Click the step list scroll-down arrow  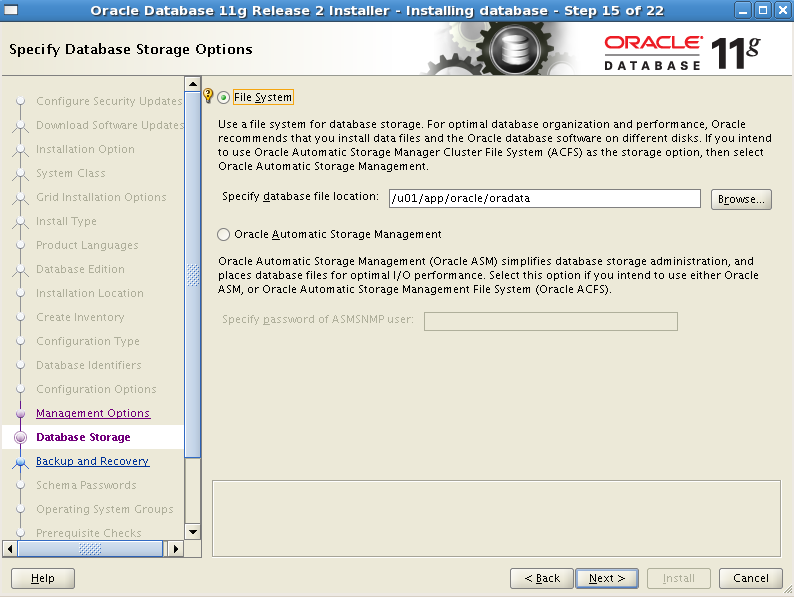point(192,532)
